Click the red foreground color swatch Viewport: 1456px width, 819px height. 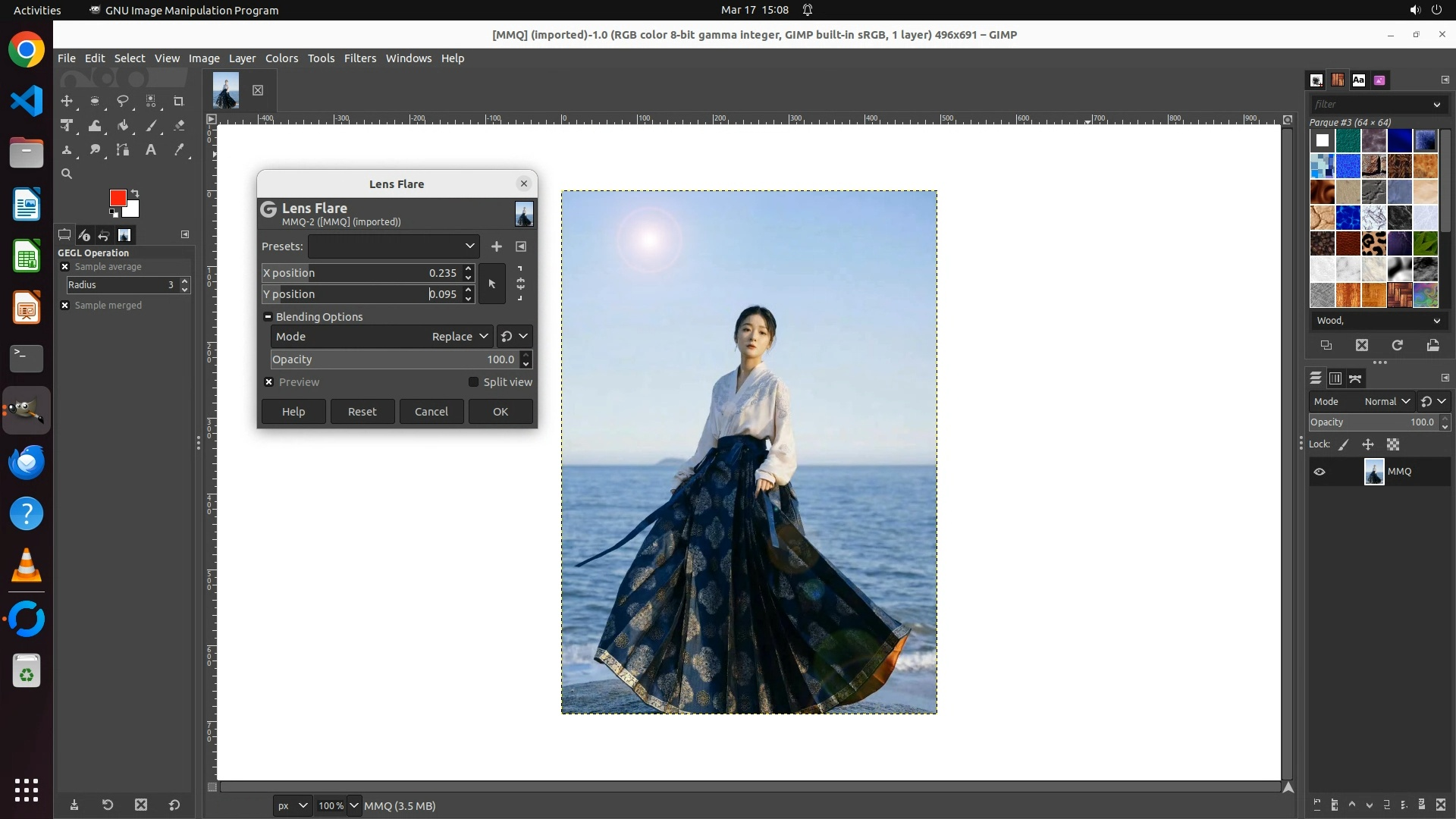118,198
